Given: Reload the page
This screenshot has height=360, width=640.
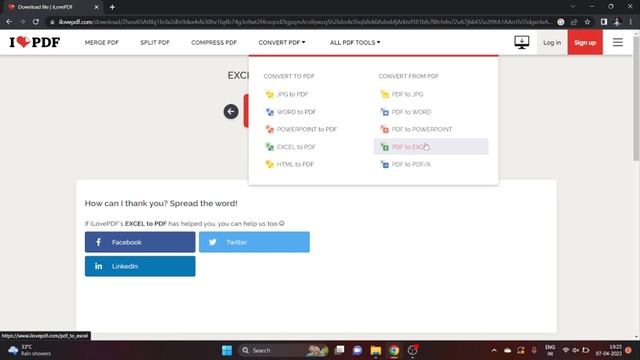Looking at the screenshot, I should [36, 22].
